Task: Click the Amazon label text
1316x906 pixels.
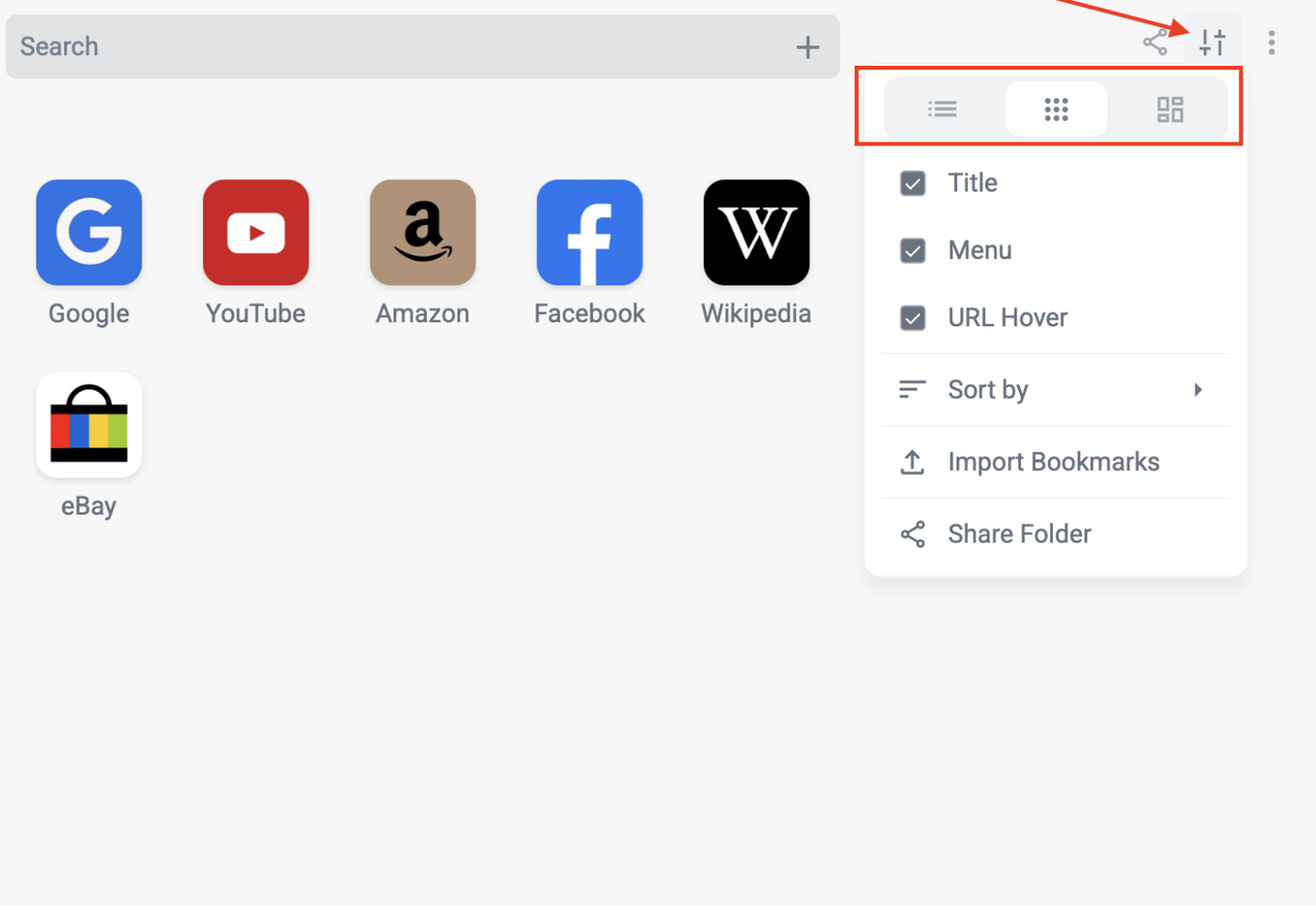Action: 423,313
